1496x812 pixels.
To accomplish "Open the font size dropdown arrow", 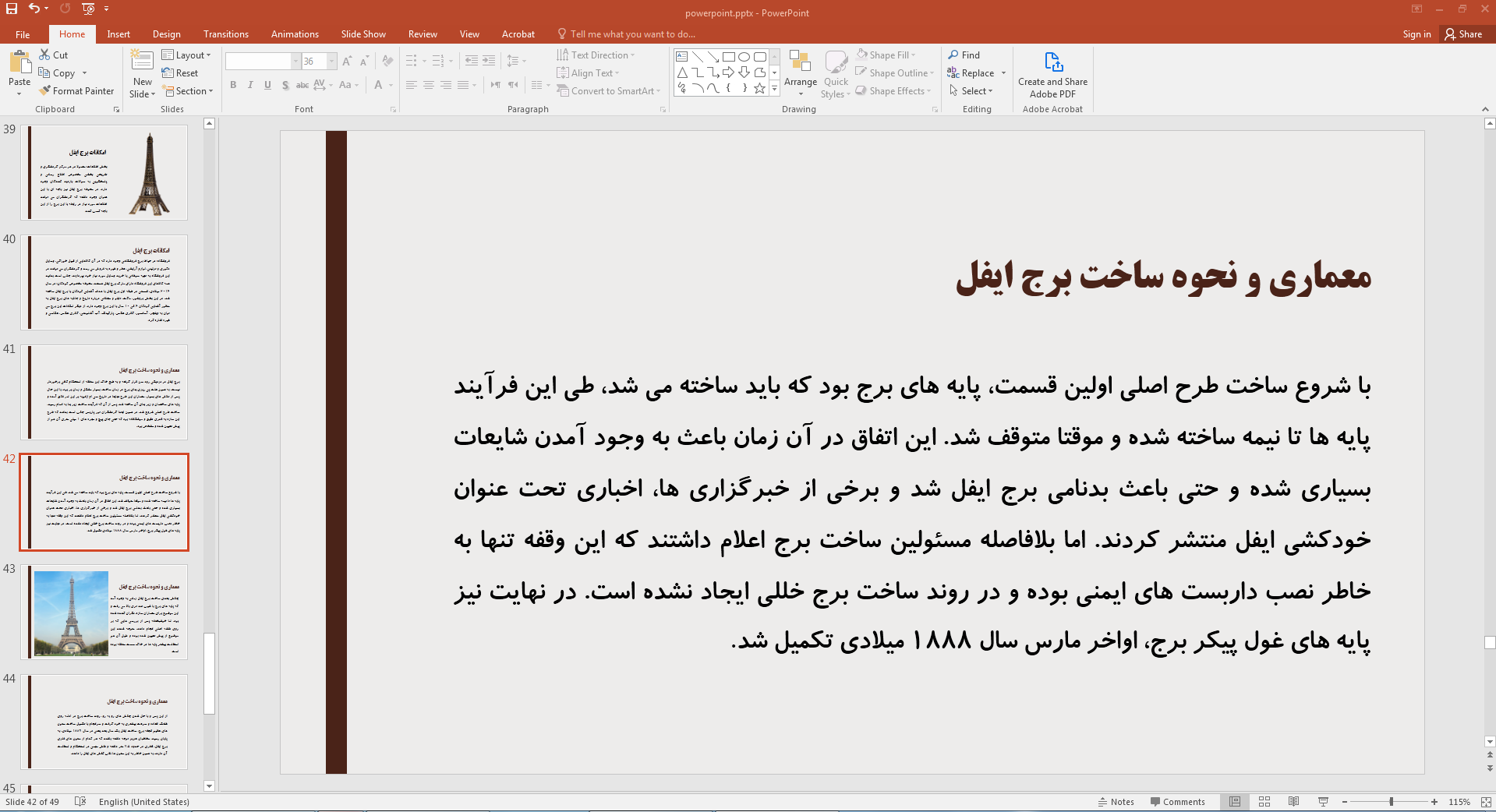I will (332, 61).
